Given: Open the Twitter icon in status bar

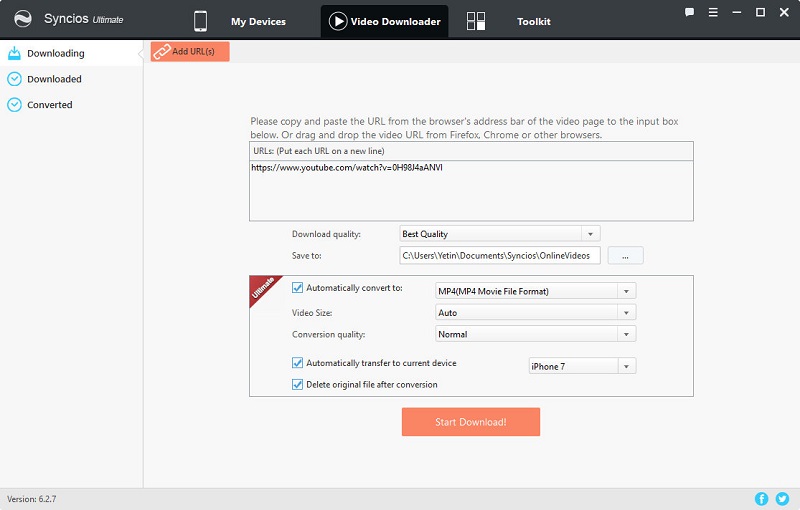Looking at the screenshot, I should (782, 499).
